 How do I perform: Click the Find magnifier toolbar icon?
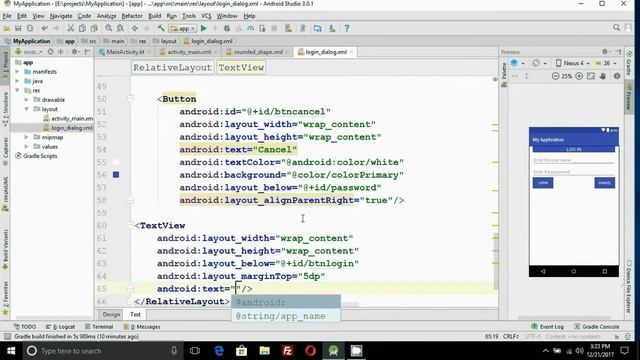pos(109,29)
